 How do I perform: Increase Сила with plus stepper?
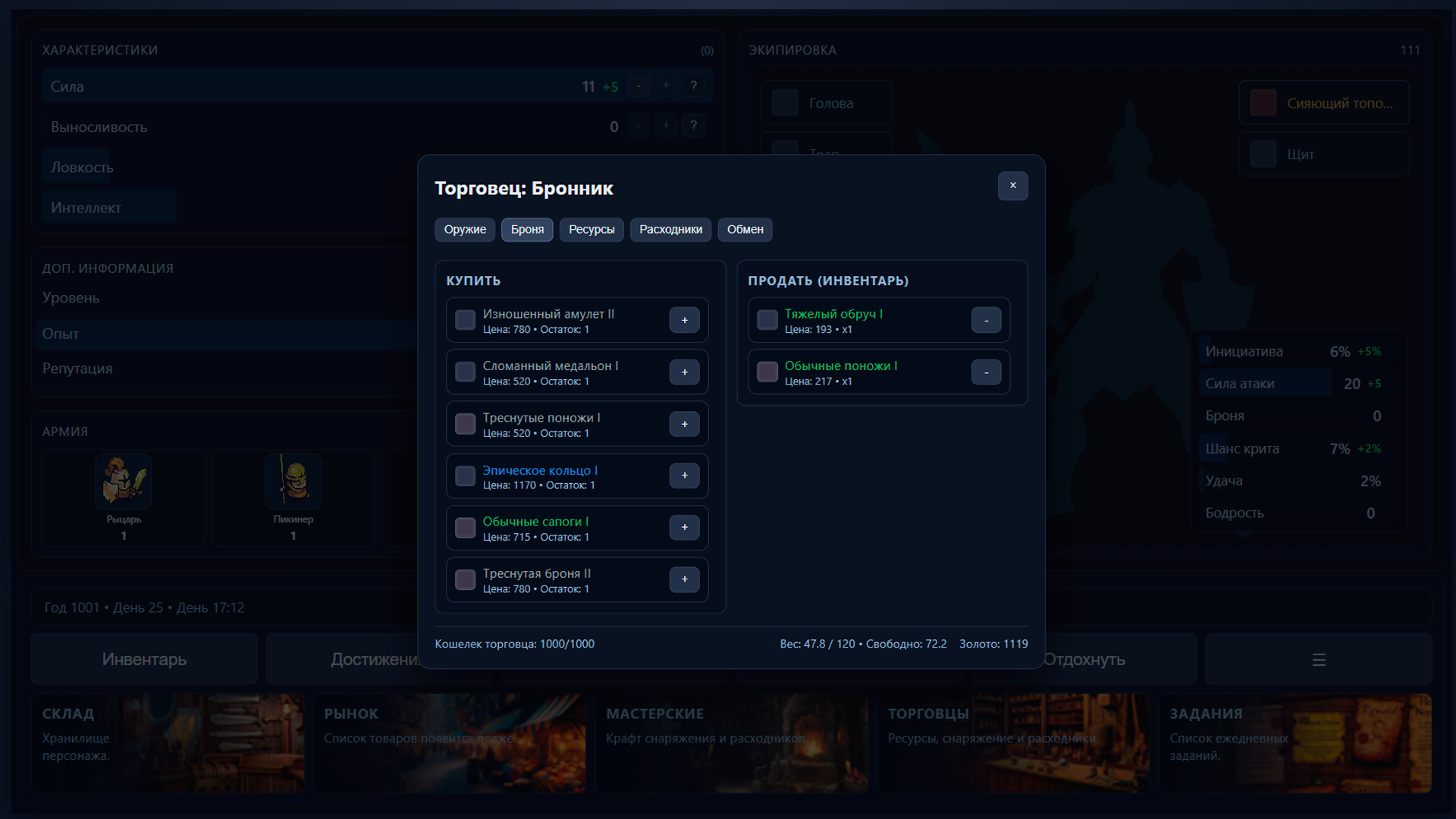[x=667, y=86]
